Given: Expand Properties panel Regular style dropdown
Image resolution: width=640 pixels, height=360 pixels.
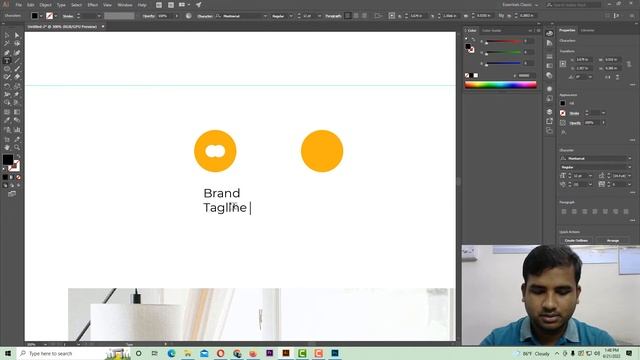Looking at the screenshot, I should 629,167.
